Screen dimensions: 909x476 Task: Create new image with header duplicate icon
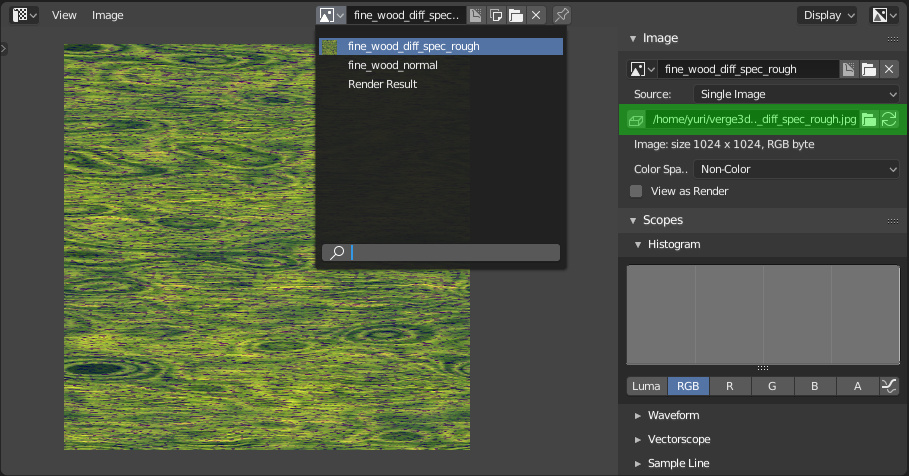496,15
